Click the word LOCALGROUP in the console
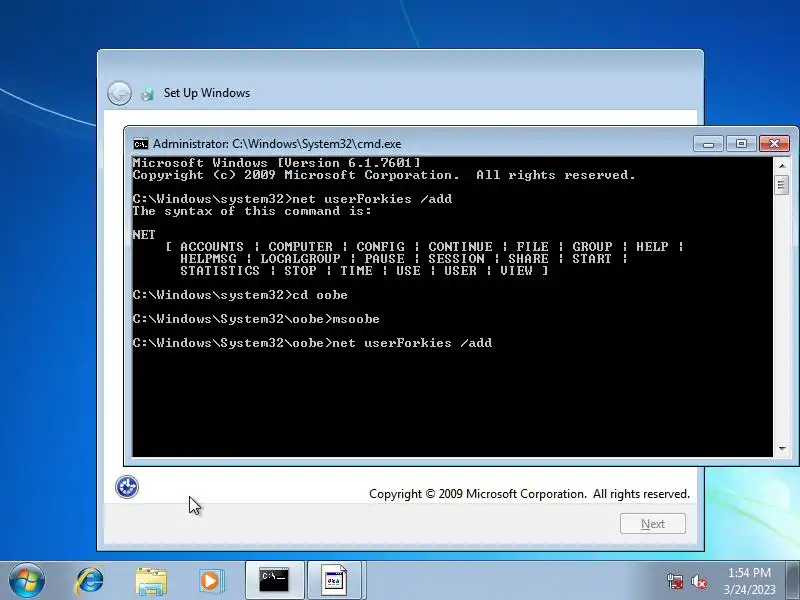 coord(300,259)
